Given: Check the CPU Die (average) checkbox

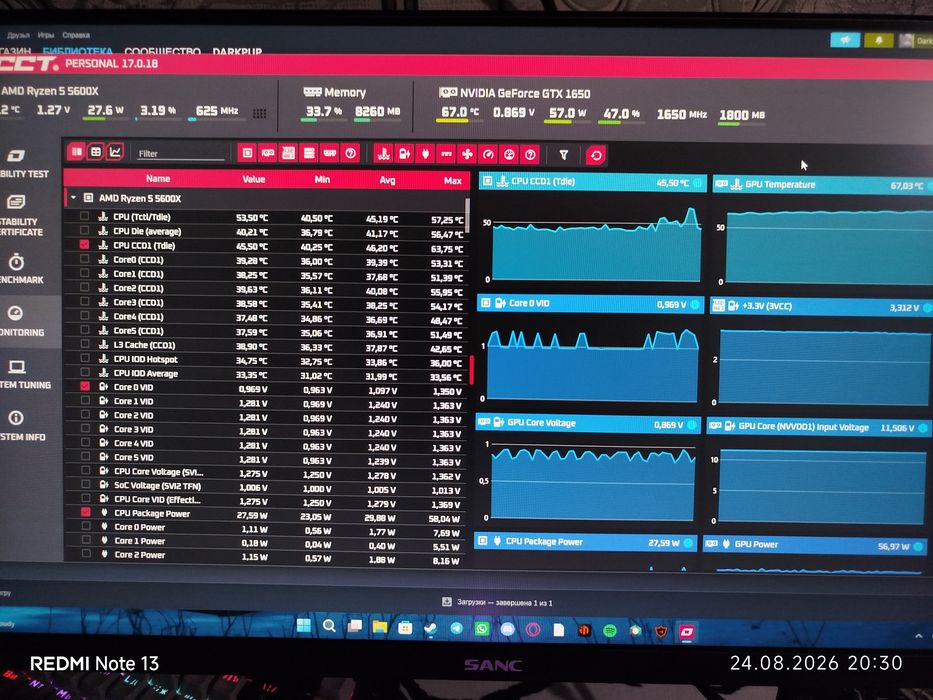Looking at the screenshot, I should [x=84, y=230].
